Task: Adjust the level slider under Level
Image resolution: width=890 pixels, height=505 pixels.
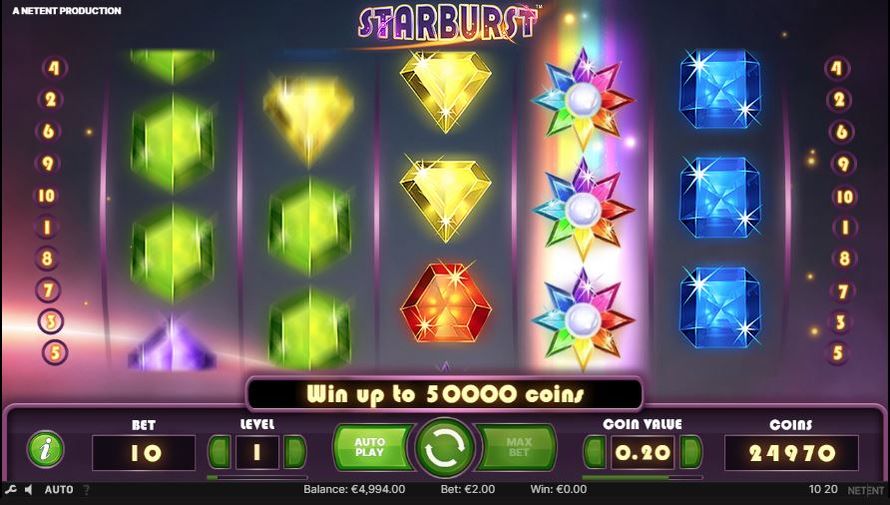Action: [257, 478]
